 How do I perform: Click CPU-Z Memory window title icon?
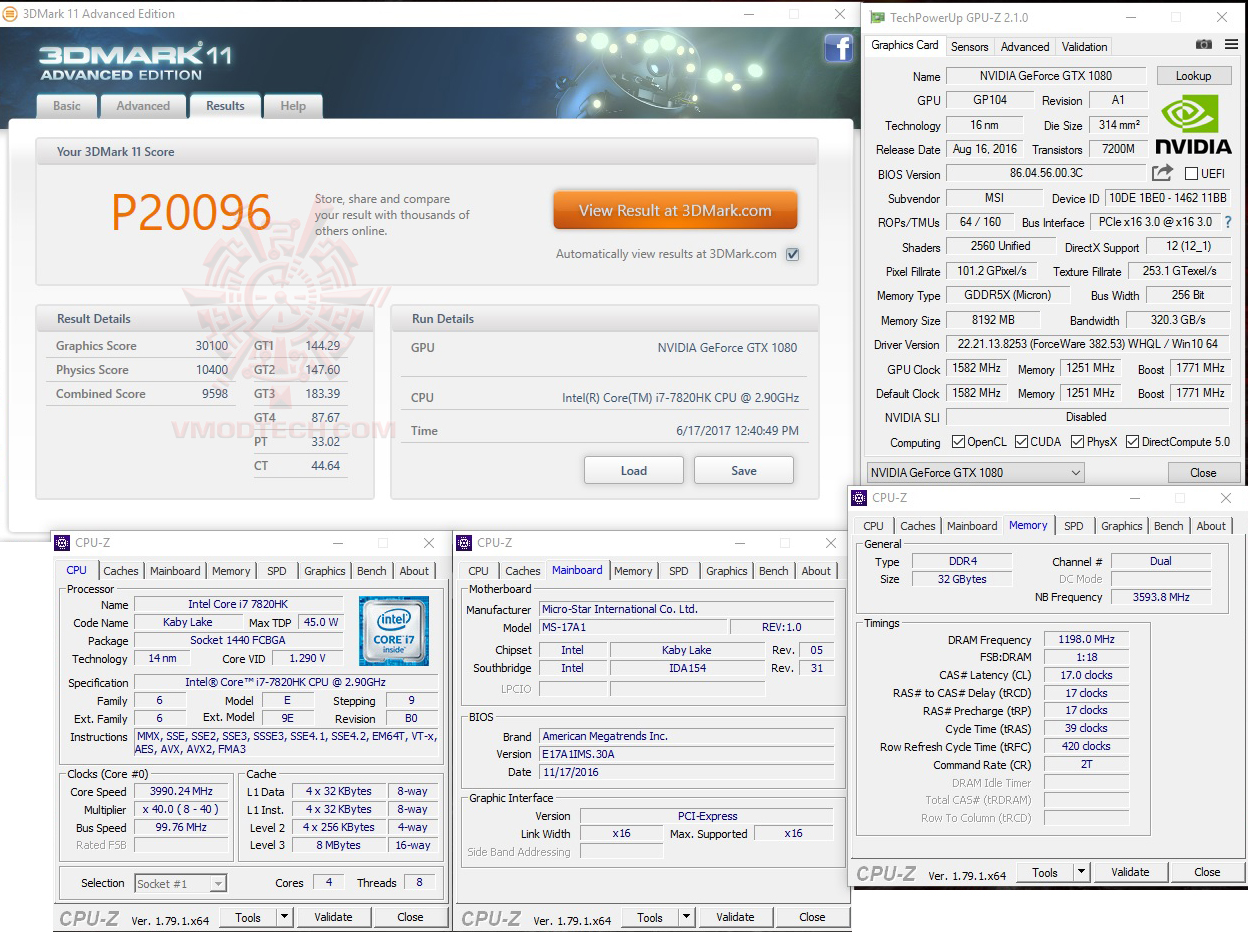(x=858, y=498)
